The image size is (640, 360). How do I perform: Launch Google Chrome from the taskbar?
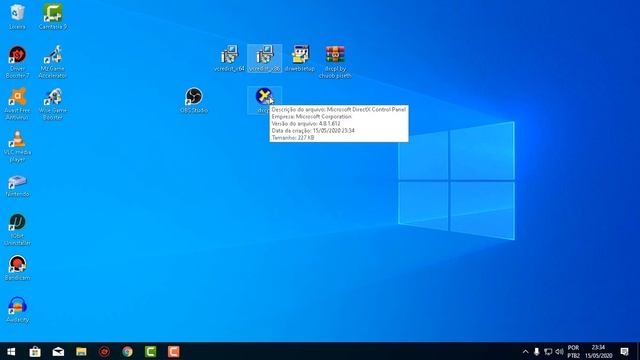pyautogui.click(x=127, y=351)
